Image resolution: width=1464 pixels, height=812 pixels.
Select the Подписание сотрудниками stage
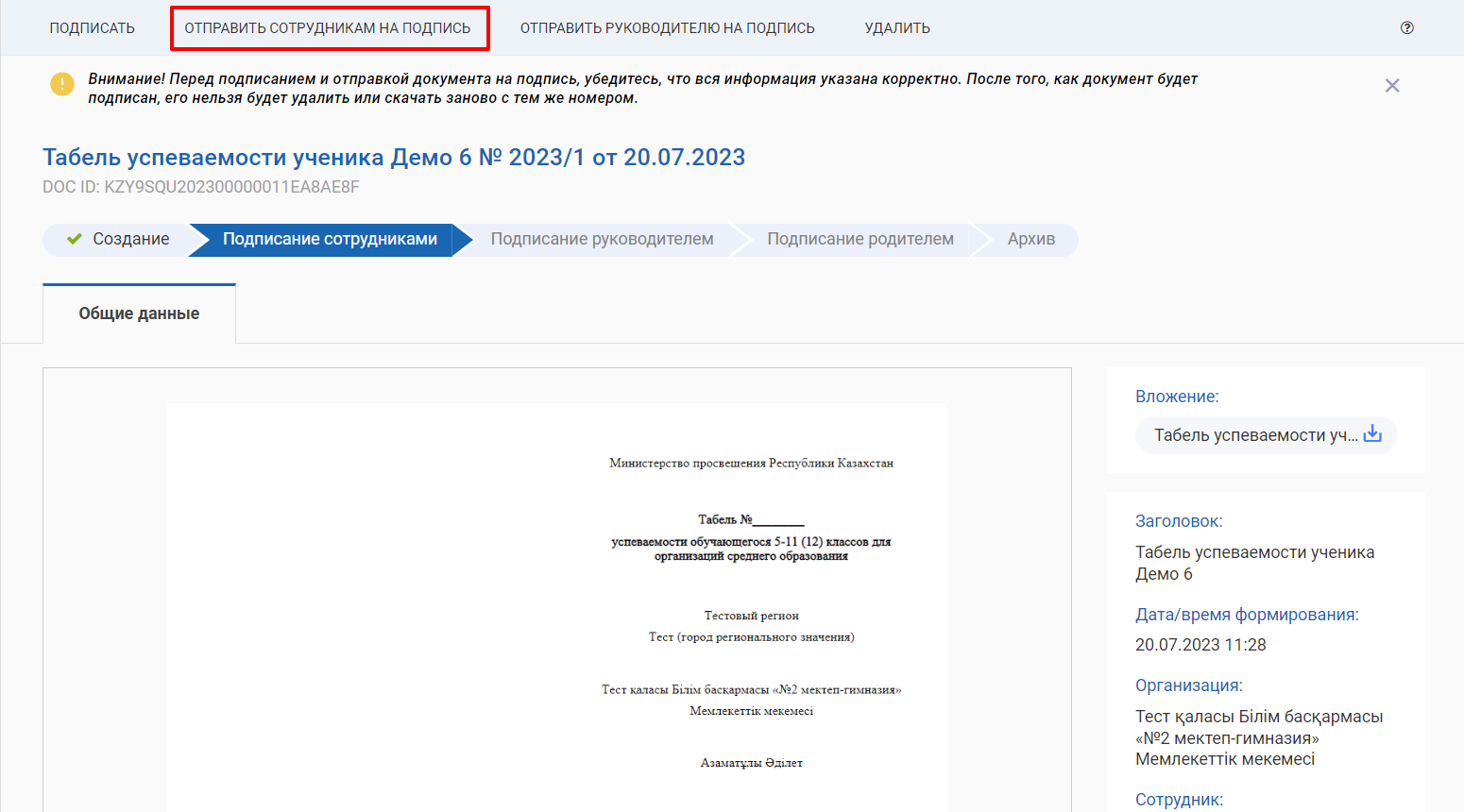click(x=330, y=240)
